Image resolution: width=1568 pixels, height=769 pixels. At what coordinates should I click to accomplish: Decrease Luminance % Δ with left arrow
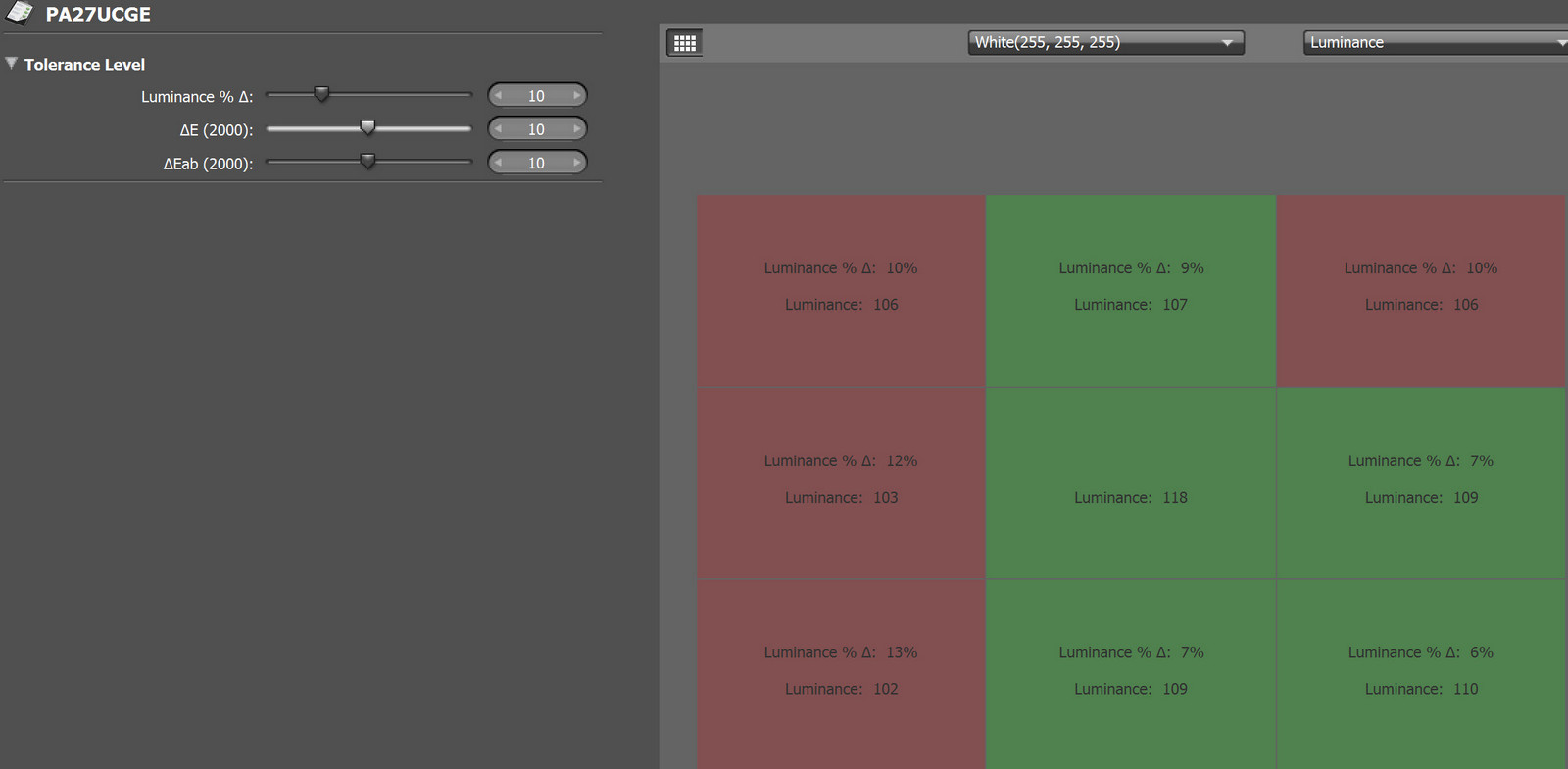click(499, 96)
